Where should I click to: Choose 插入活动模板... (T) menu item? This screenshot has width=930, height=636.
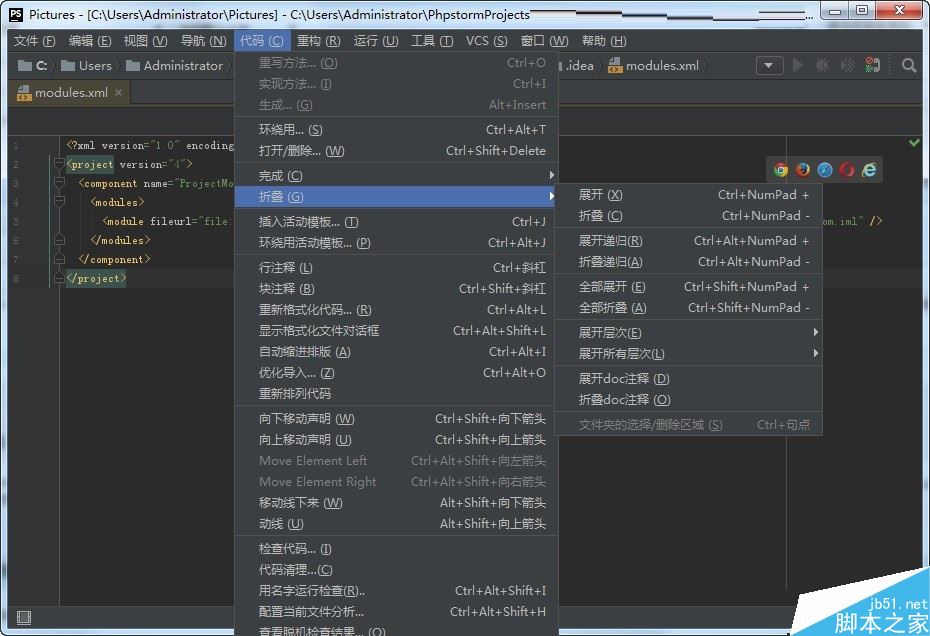[x=397, y=222]
